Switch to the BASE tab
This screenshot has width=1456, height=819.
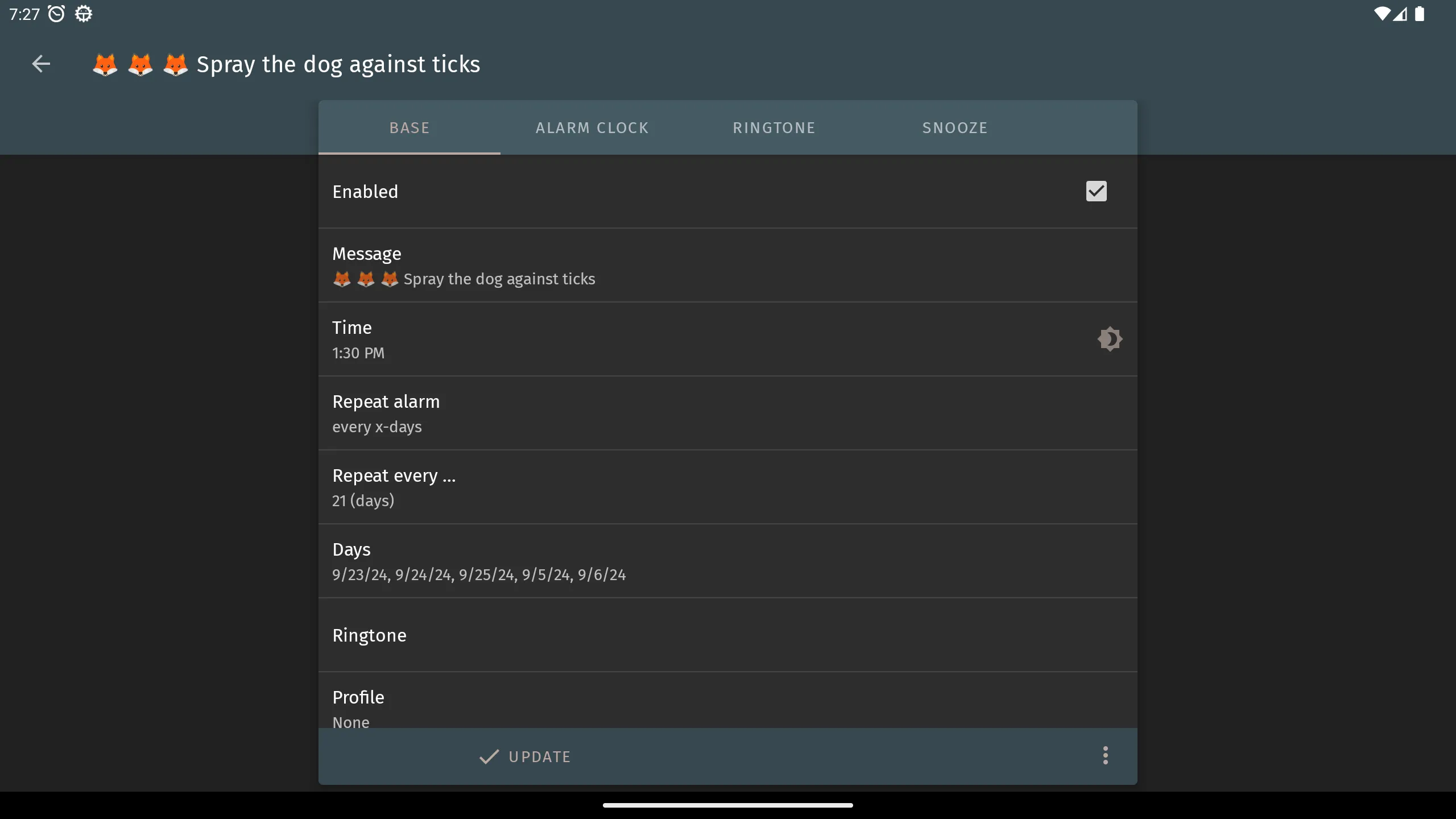(x=409, y=127)
